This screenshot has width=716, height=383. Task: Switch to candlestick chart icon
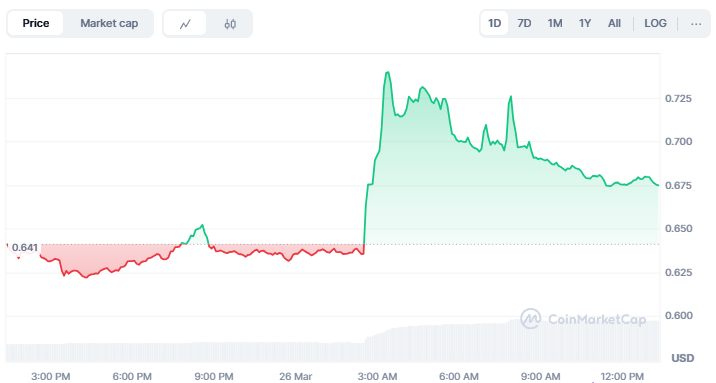coord(230,24)
